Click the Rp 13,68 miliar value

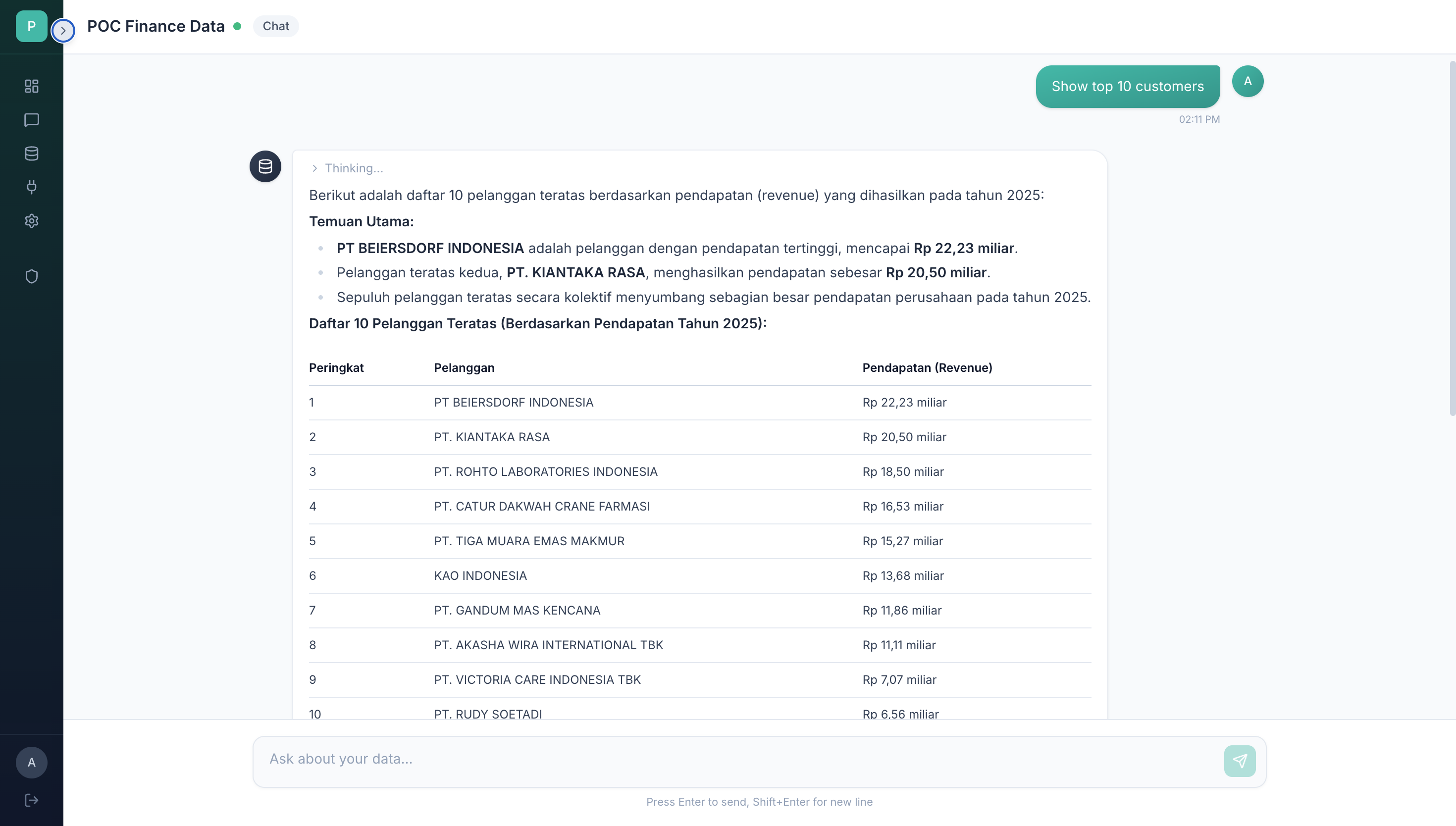(x=903, y=576)
